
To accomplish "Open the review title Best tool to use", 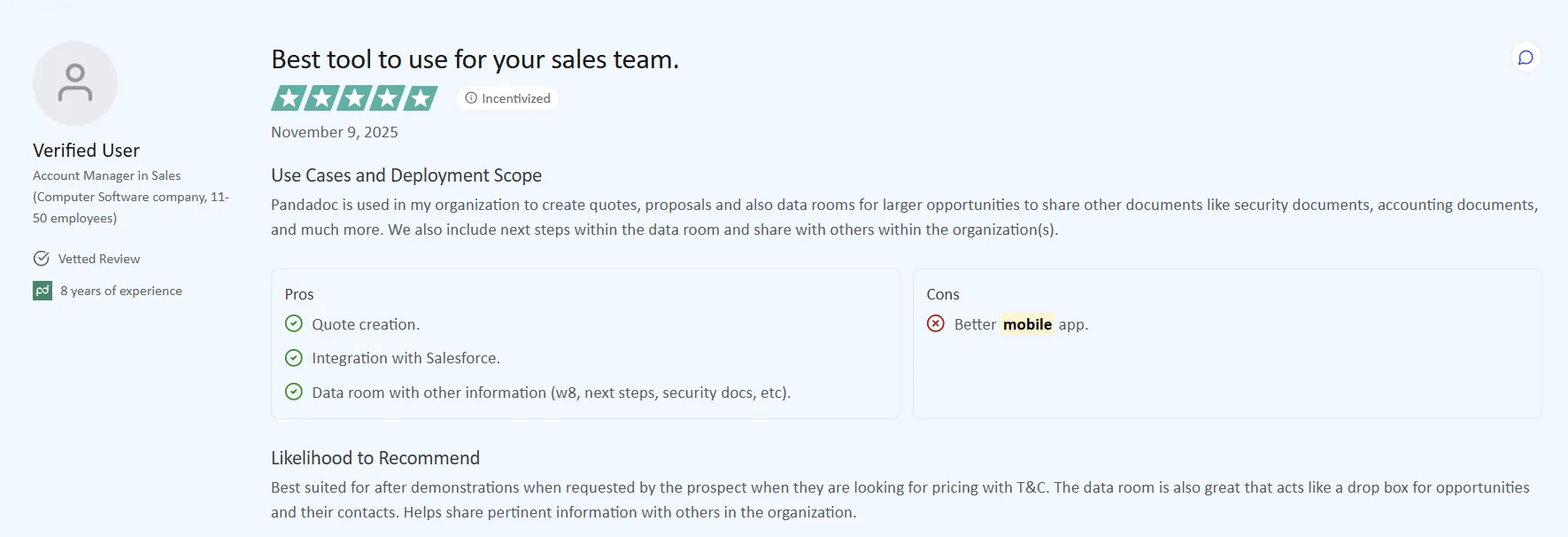I will (475, 59).
